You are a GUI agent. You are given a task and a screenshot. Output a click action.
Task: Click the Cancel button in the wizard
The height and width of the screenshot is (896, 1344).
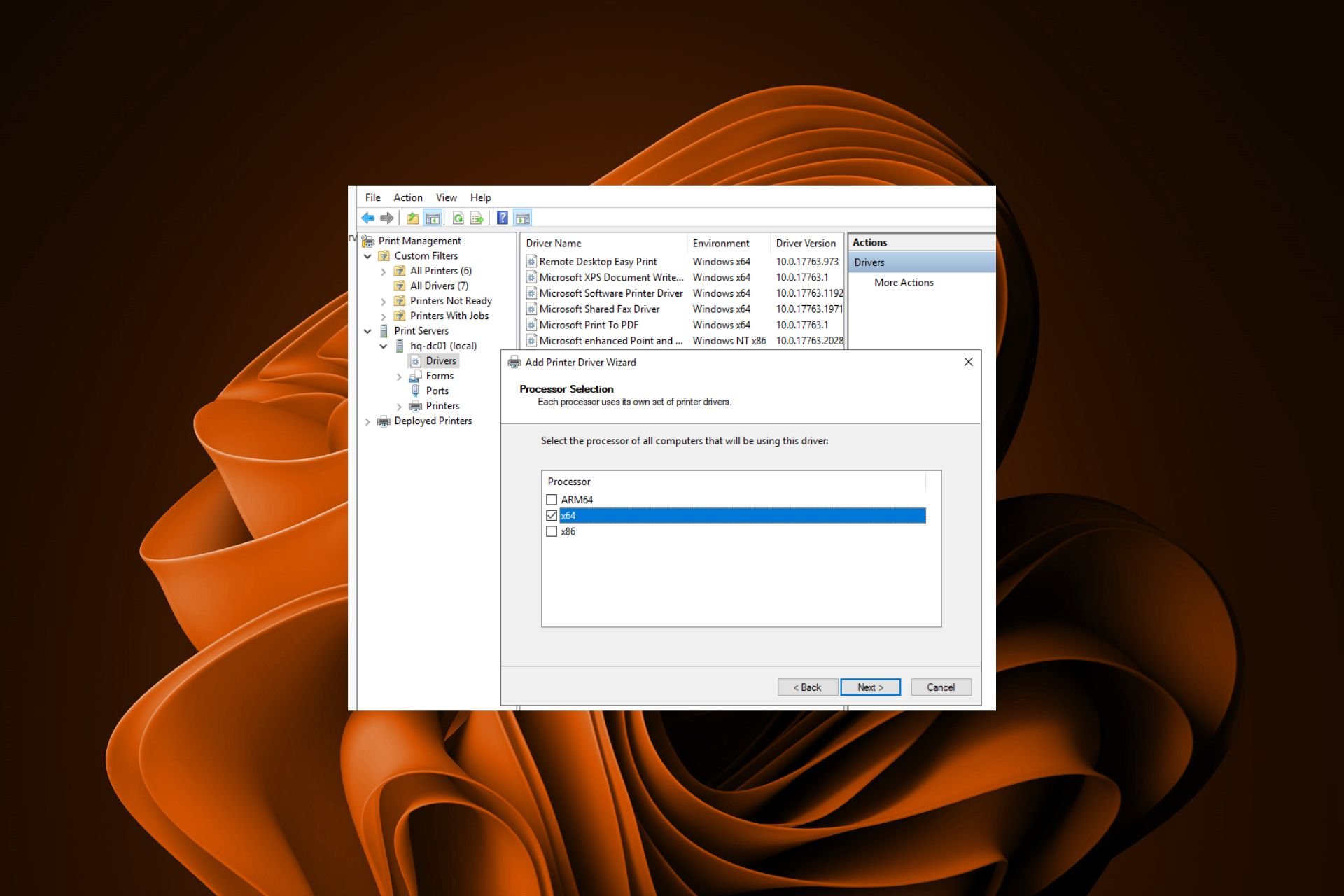point(941,687)
